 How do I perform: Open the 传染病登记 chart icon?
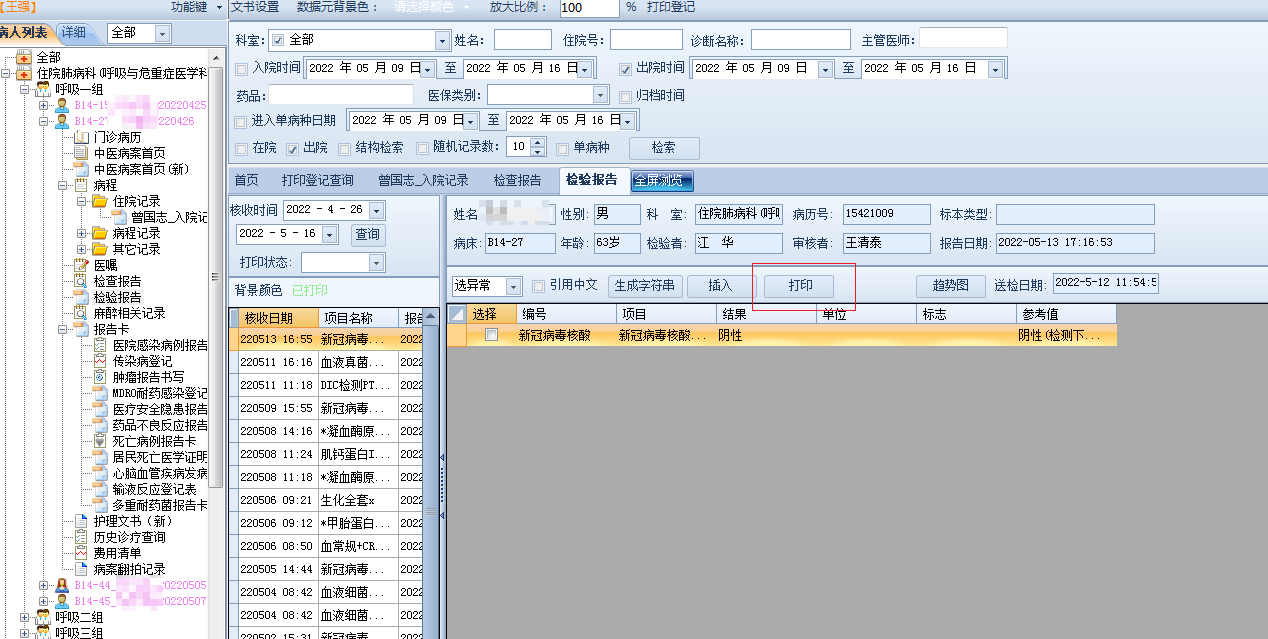[x=100, y=361]
